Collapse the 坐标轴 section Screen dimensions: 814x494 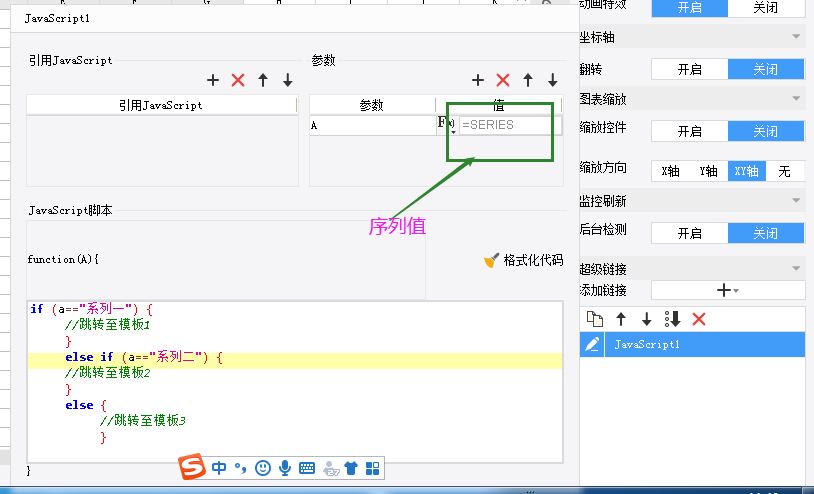[796, 37]
